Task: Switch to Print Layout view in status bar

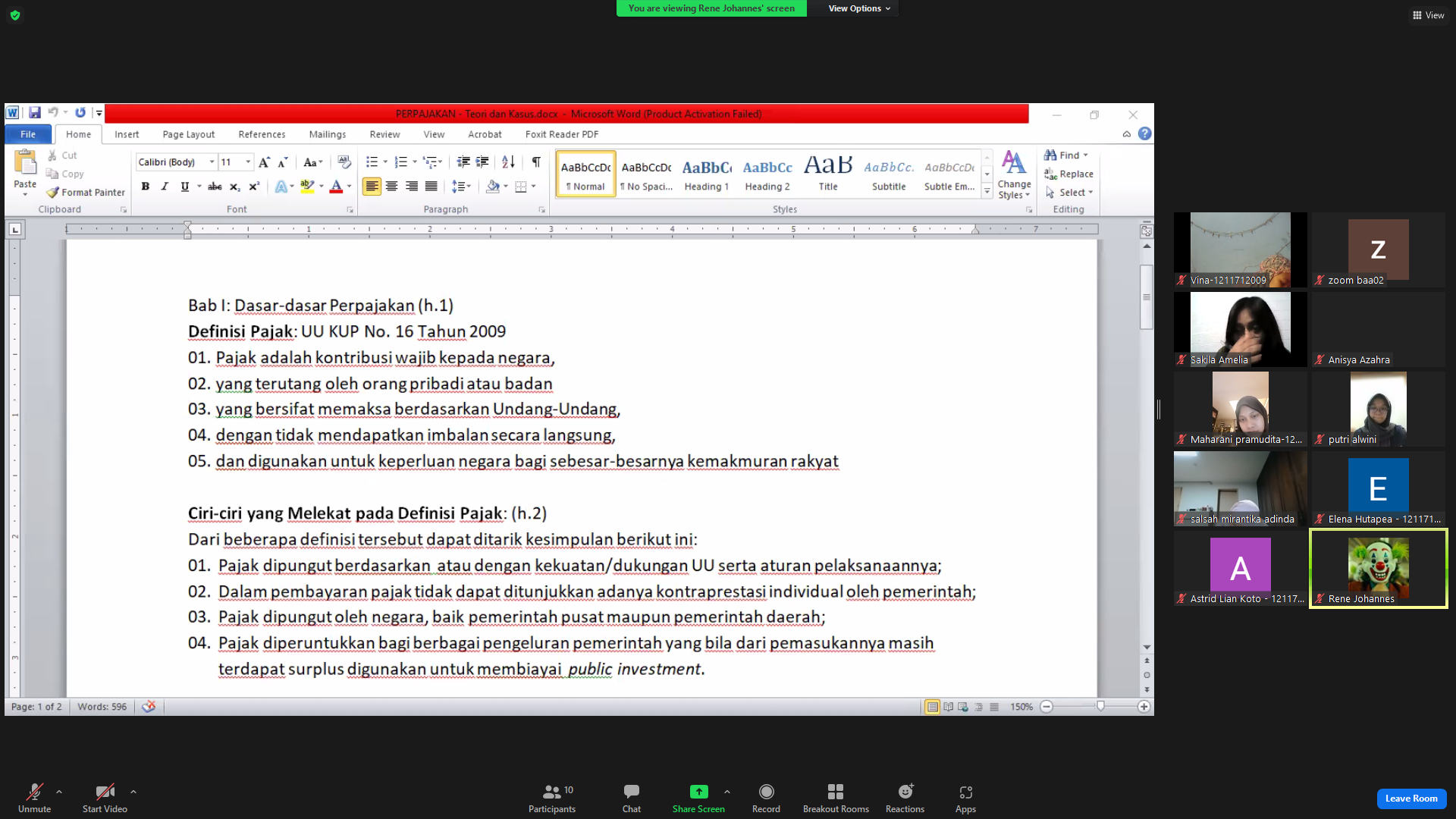Action: coord(932,707)
